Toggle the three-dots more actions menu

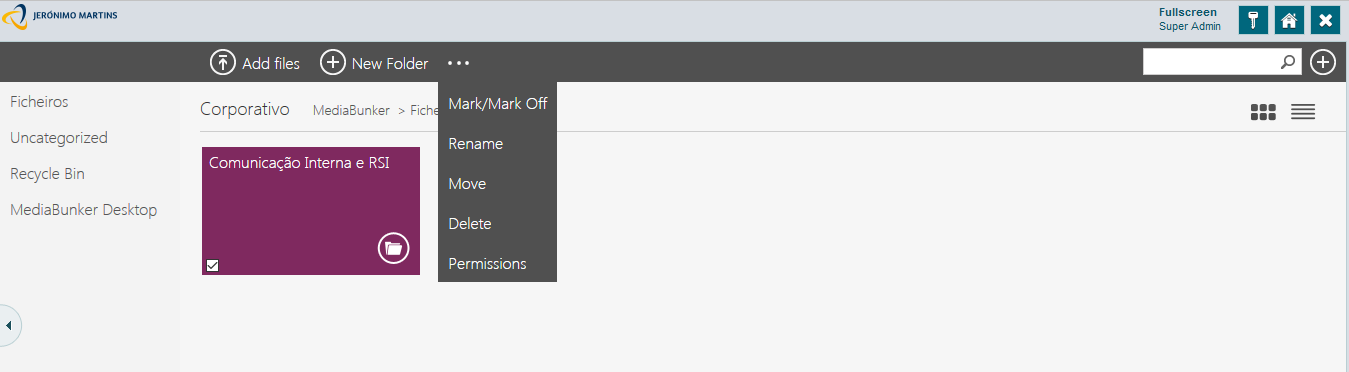pos(458,63)
